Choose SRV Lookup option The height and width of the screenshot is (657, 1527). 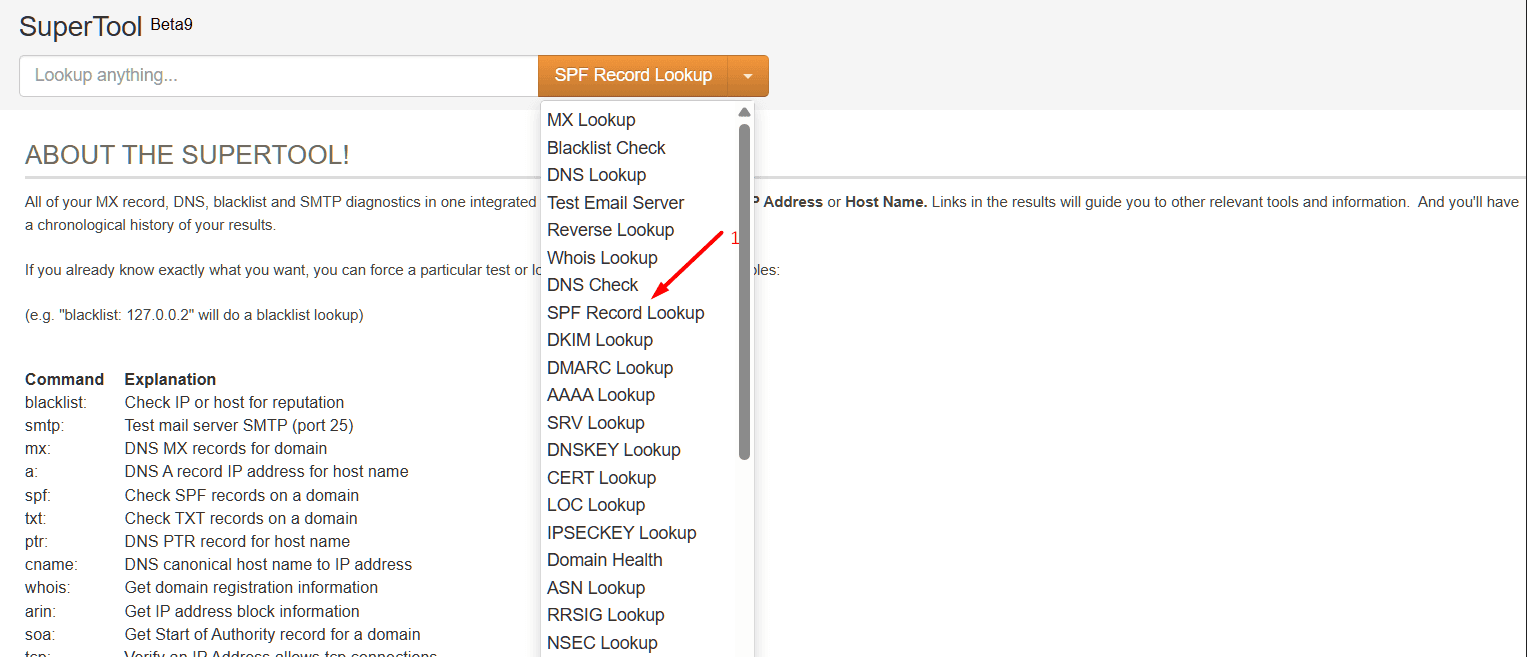(596, 423)
